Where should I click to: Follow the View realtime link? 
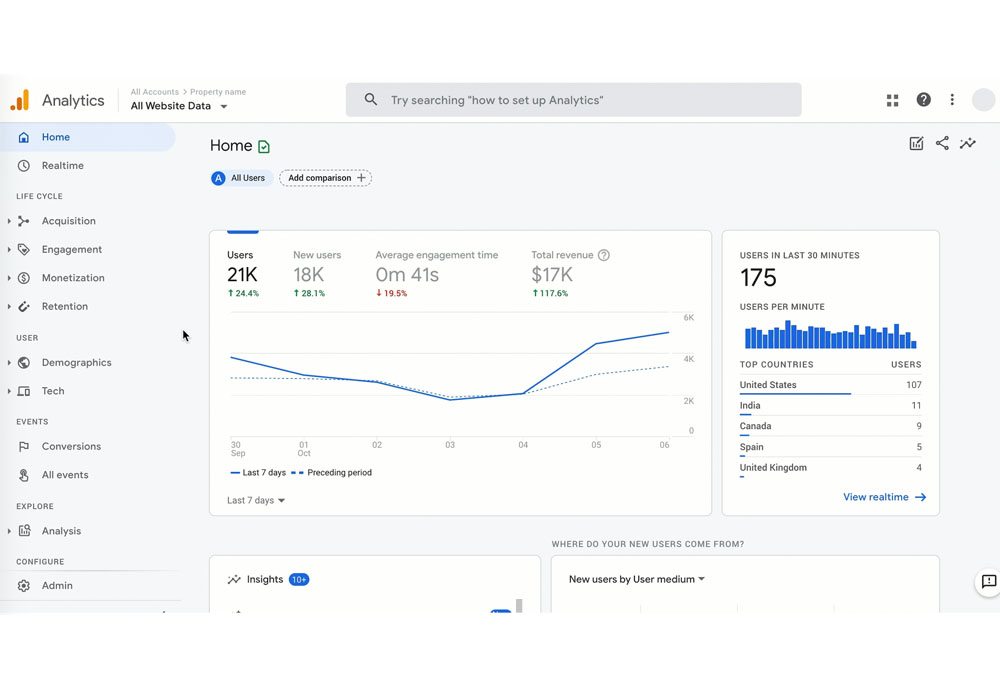884,497
